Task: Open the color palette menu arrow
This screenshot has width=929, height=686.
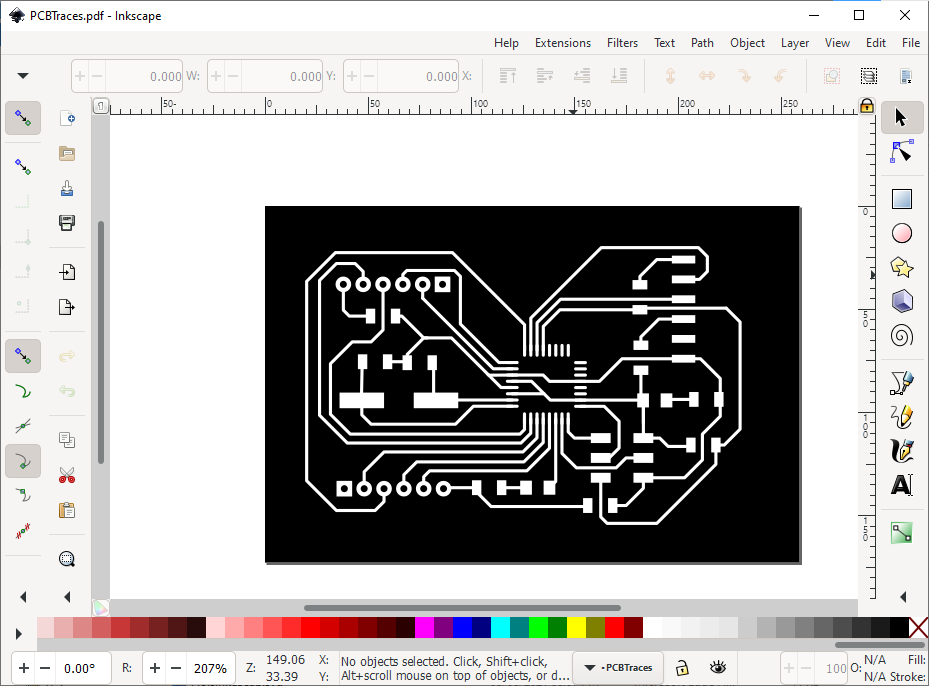Action: point(18,634)
